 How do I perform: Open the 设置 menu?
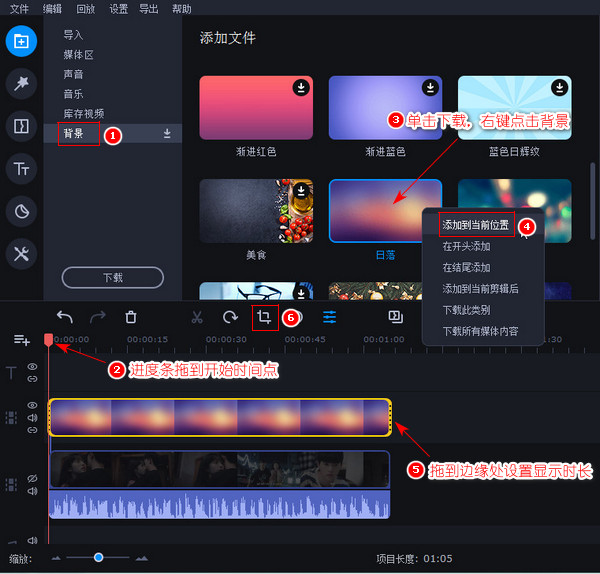click(119, 8)
